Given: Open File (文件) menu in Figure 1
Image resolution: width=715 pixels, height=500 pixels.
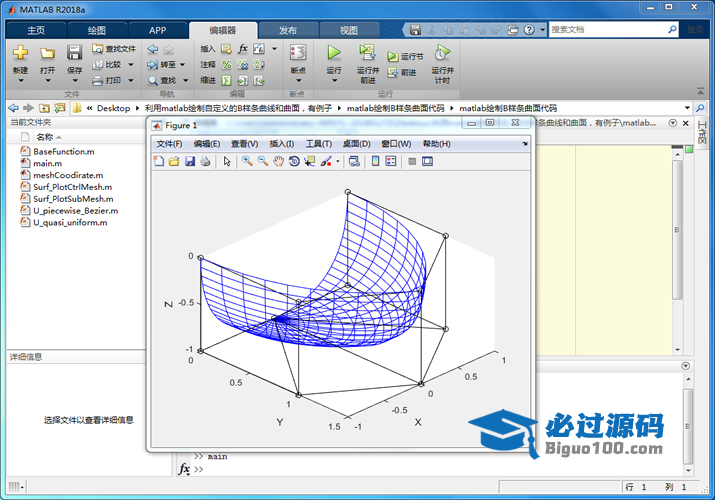Looking at the screenshot, I should coord(169,144).
